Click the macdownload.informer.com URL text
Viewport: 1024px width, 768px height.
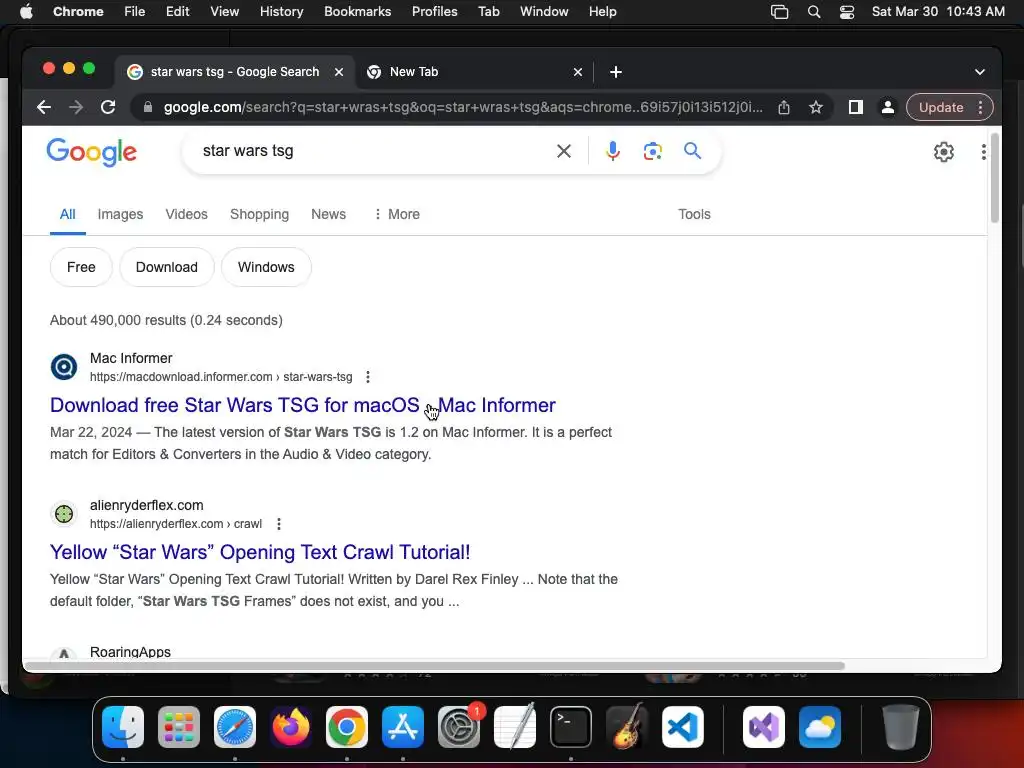click(x=221, y=377)
